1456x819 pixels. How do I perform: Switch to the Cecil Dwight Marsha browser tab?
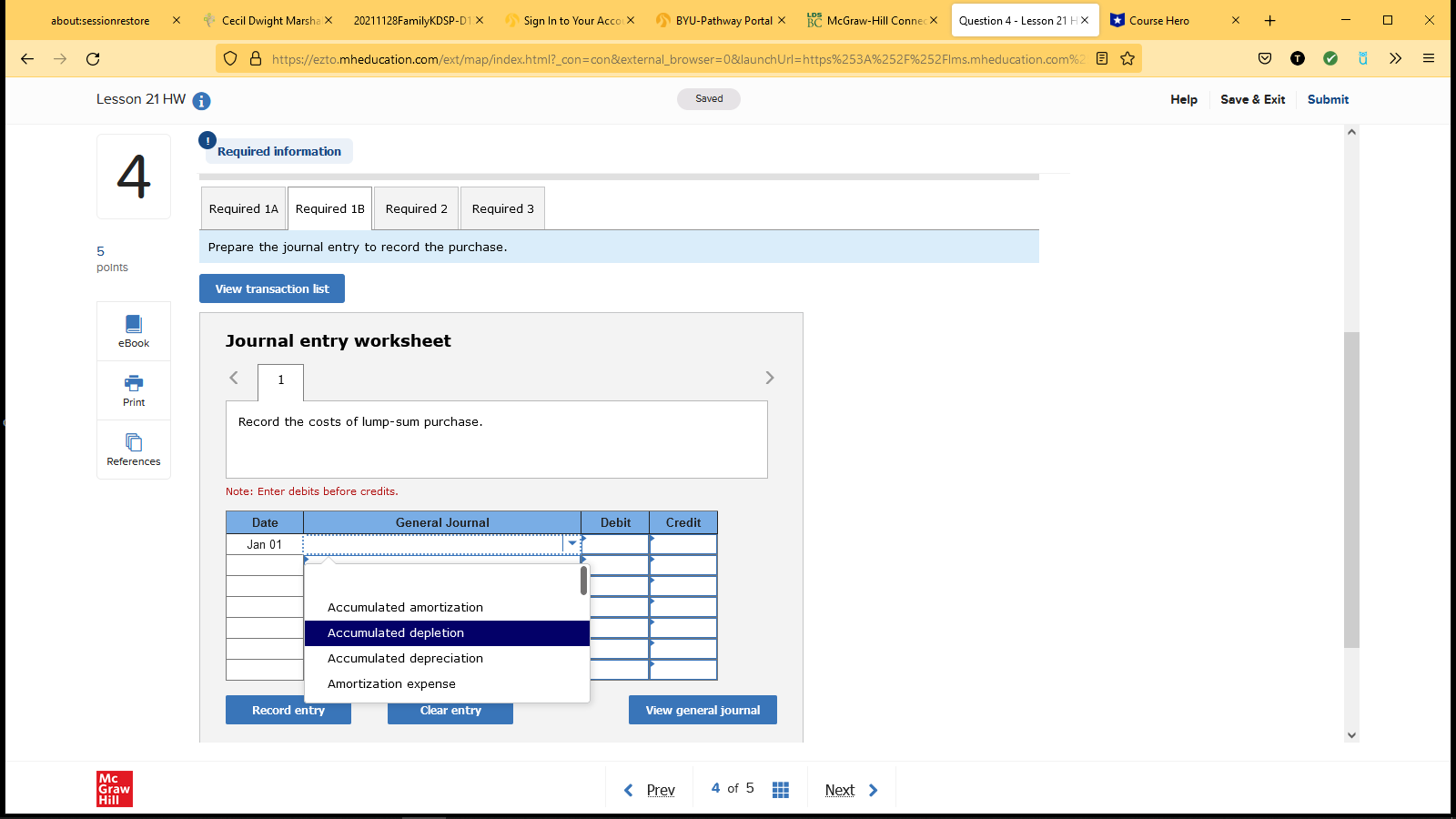click(x=270, y=20)
